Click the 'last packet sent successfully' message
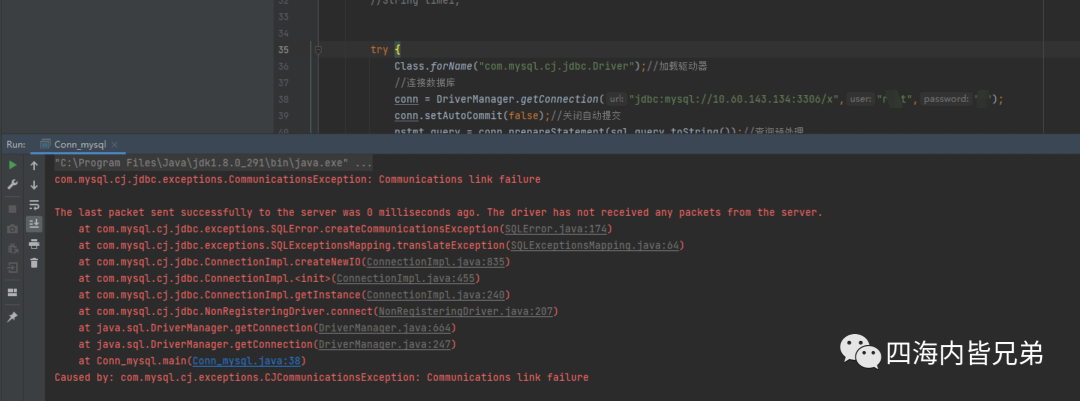The height and width of the screenshot is (401, 1080). coord(439,212)
